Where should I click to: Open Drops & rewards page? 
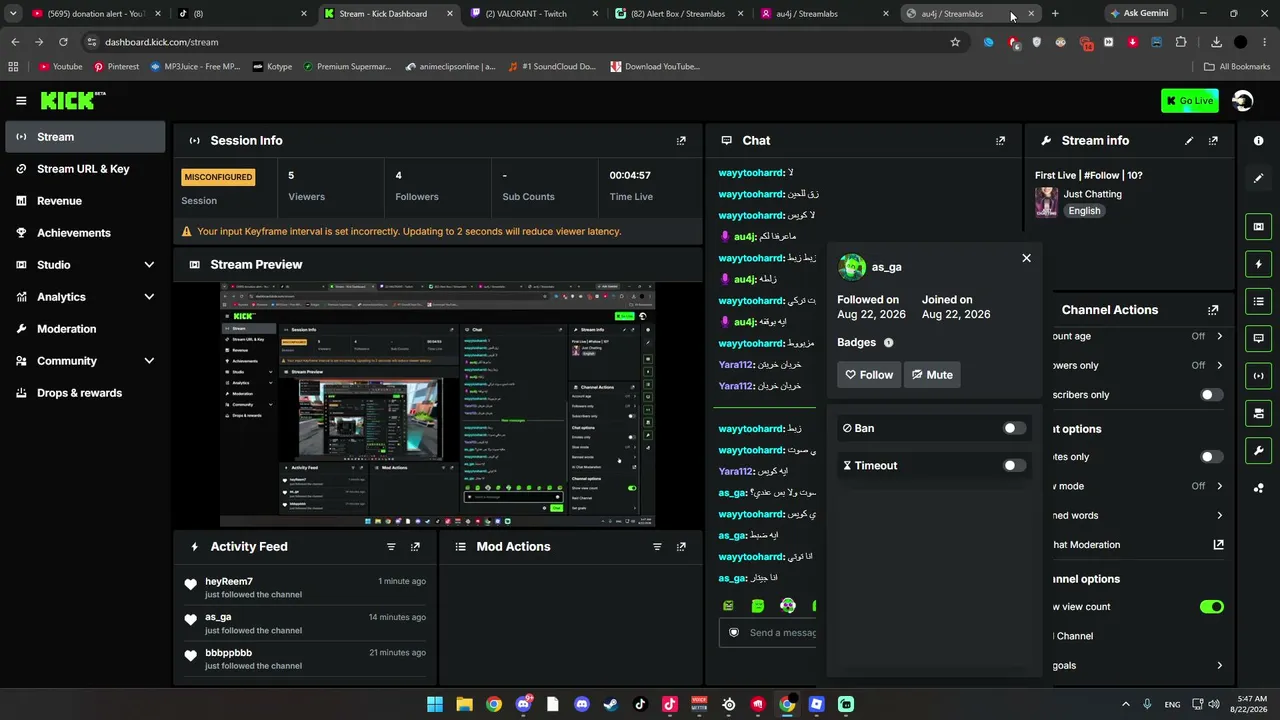click(x=85, y=393)
